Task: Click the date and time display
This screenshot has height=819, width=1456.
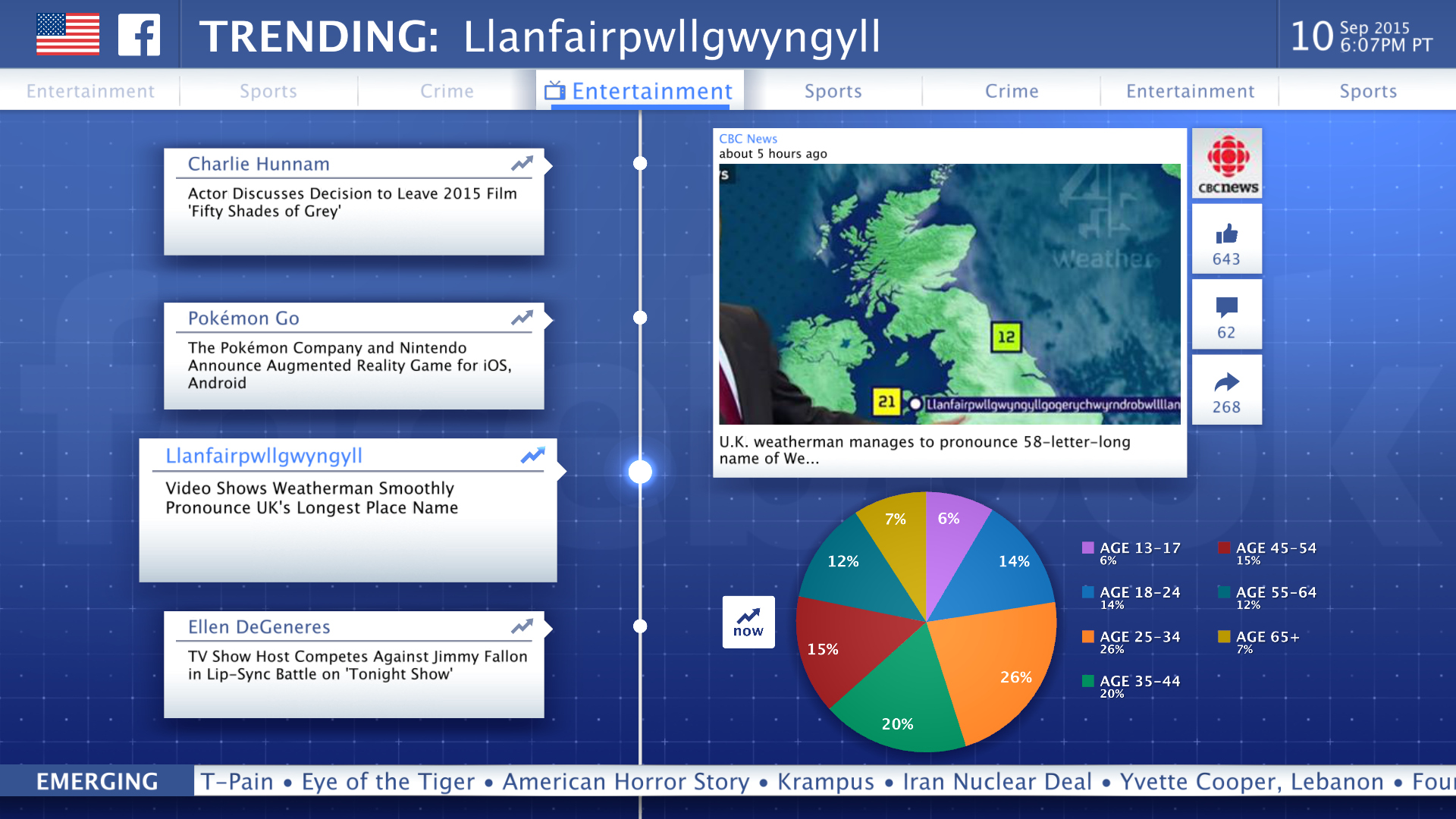Action: pos(1361,36)
